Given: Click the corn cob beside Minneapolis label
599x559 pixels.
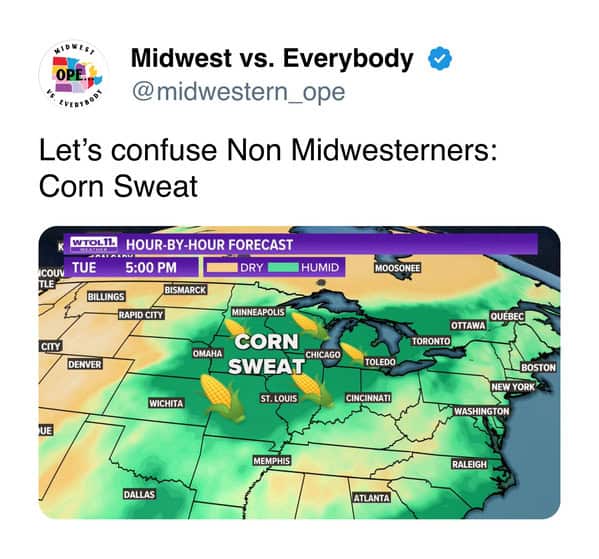Looking at the screenshot, I should [x=236, y=328].
